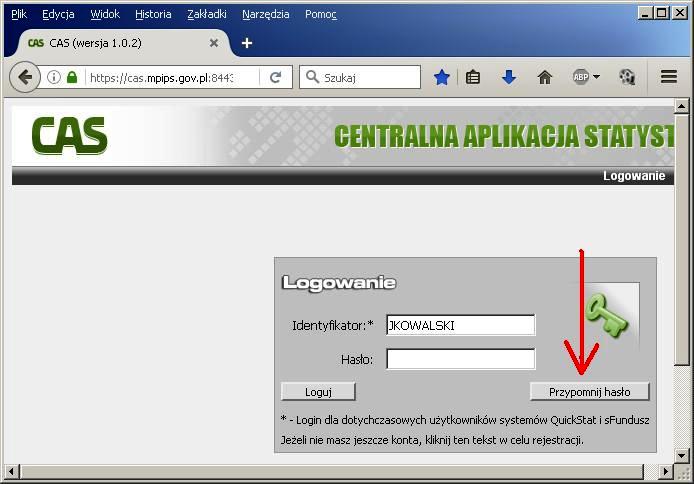
Task: Open the downloads arrow icon
Action: [x=509, y=77]
